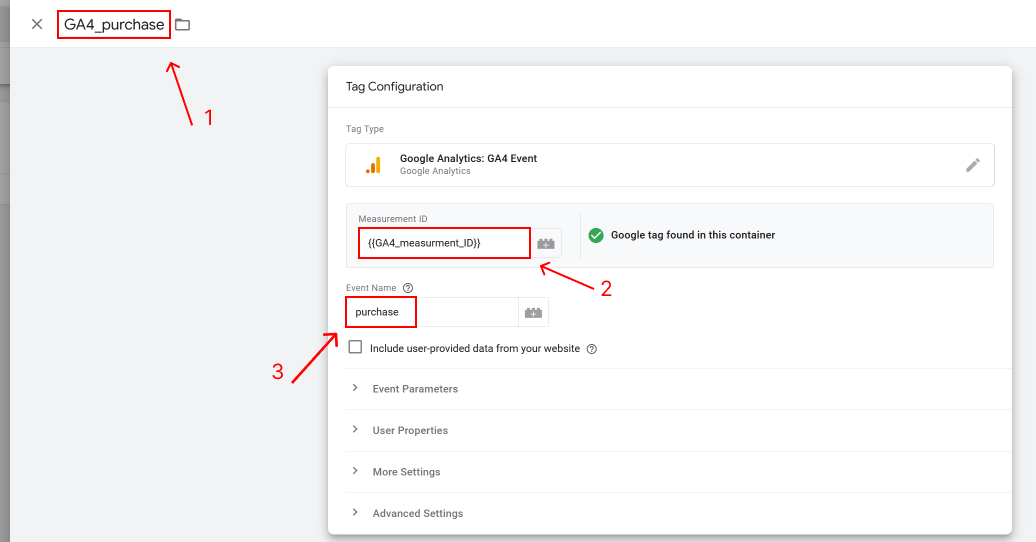
Task: Click the green checkmark status icon
Action: (x=596, y=235)
